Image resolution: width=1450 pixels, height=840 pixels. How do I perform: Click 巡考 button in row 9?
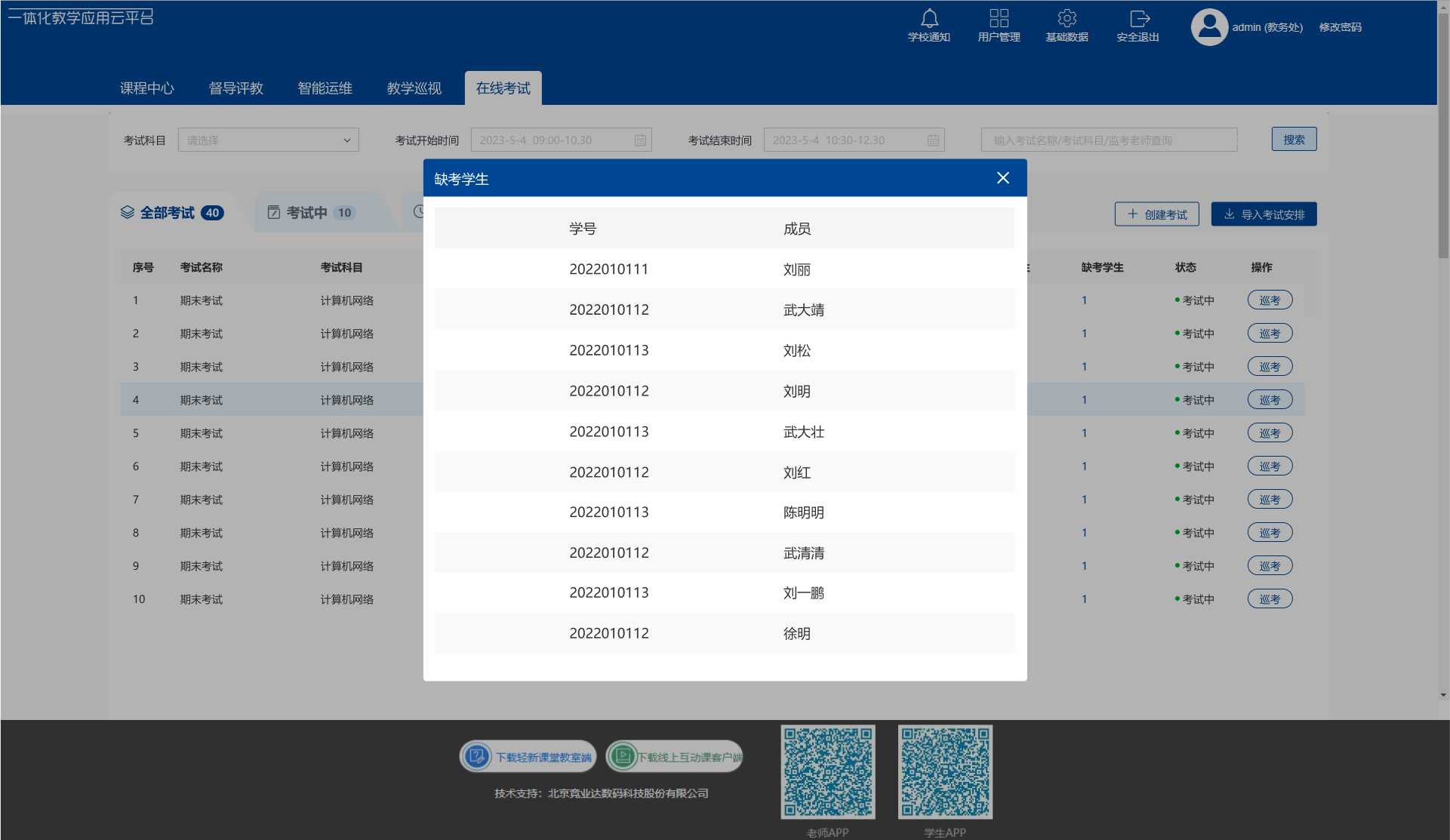click(x=1270, y=566)
